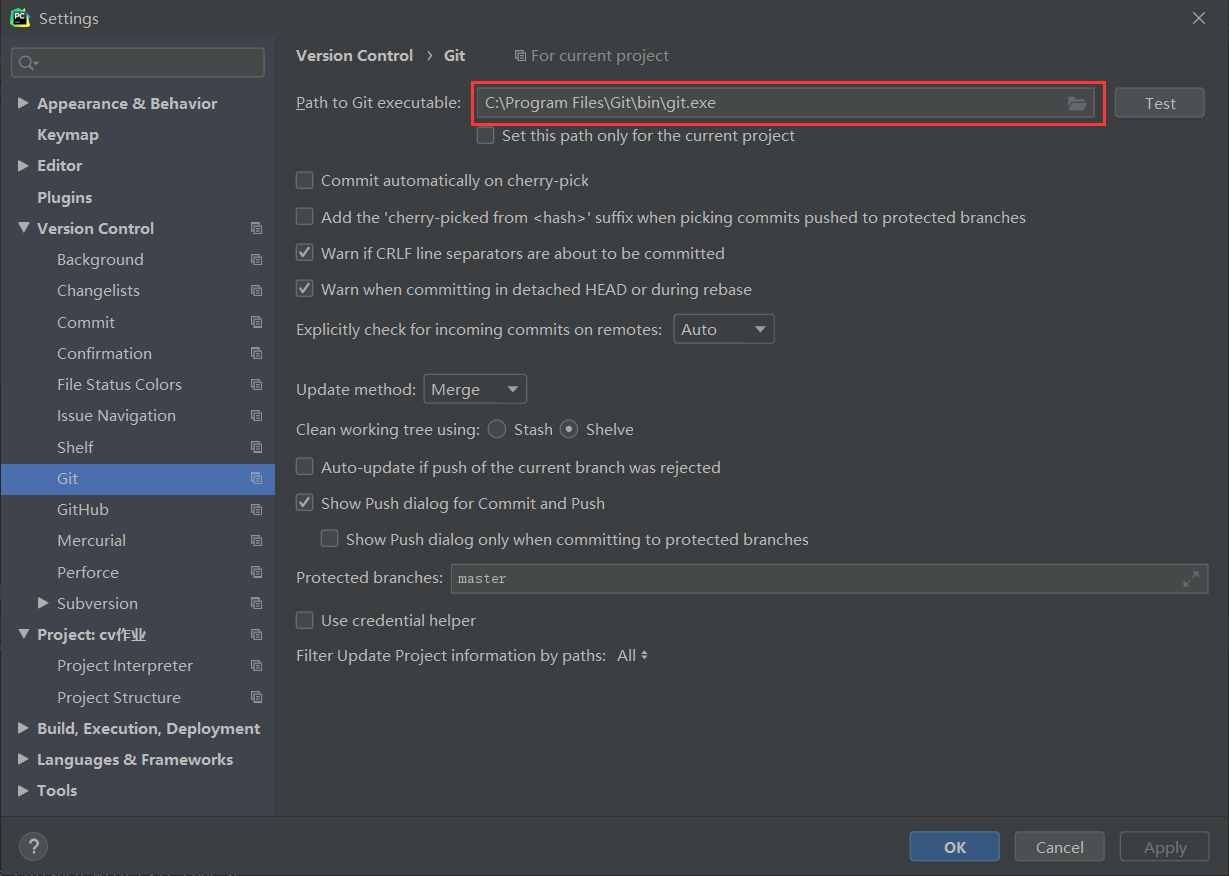Screen dimensions: 1229x876
Task: Click the OK button
Action: [954, 847]
